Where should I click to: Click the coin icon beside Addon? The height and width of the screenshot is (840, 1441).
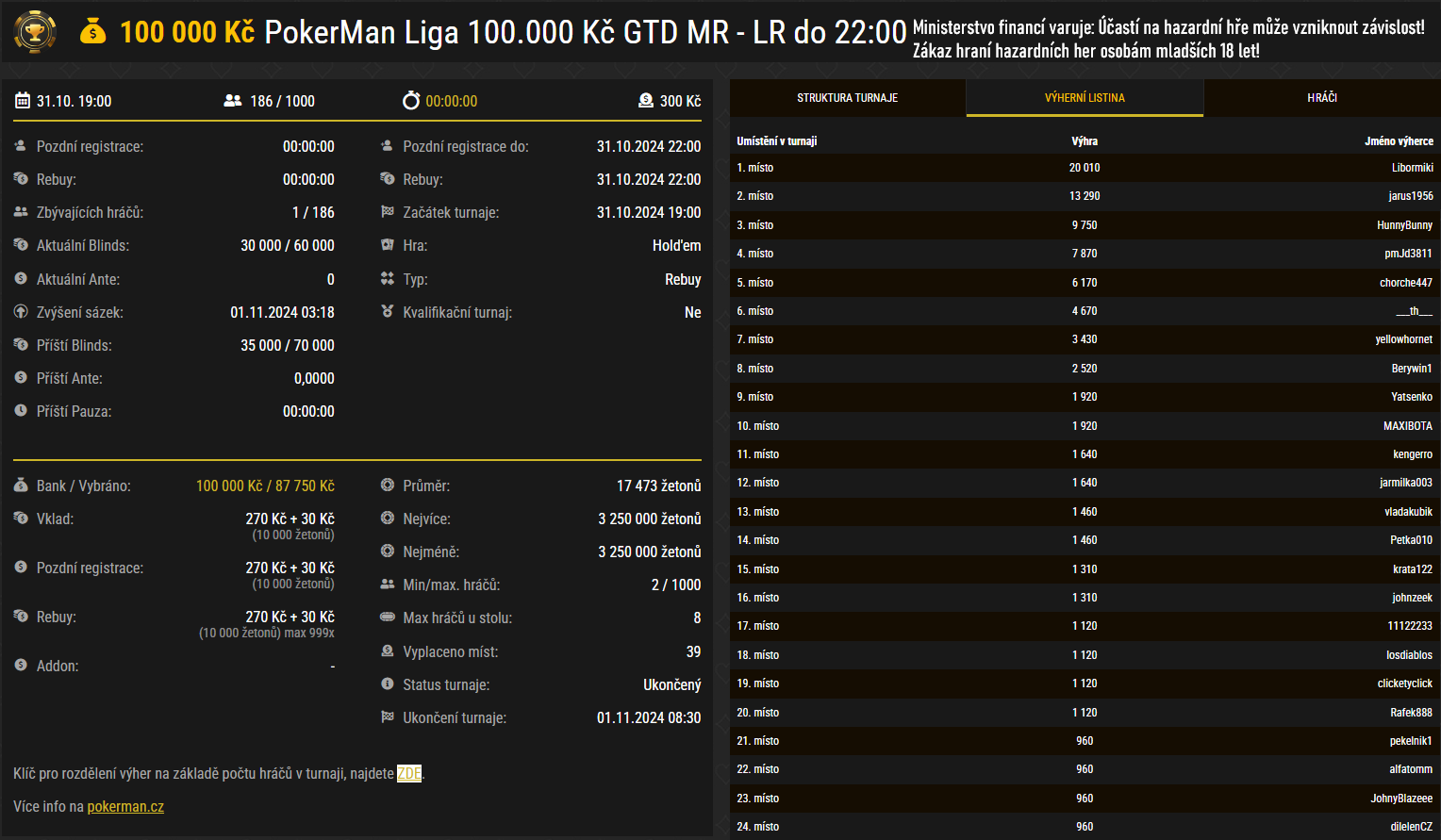point(21,666)
